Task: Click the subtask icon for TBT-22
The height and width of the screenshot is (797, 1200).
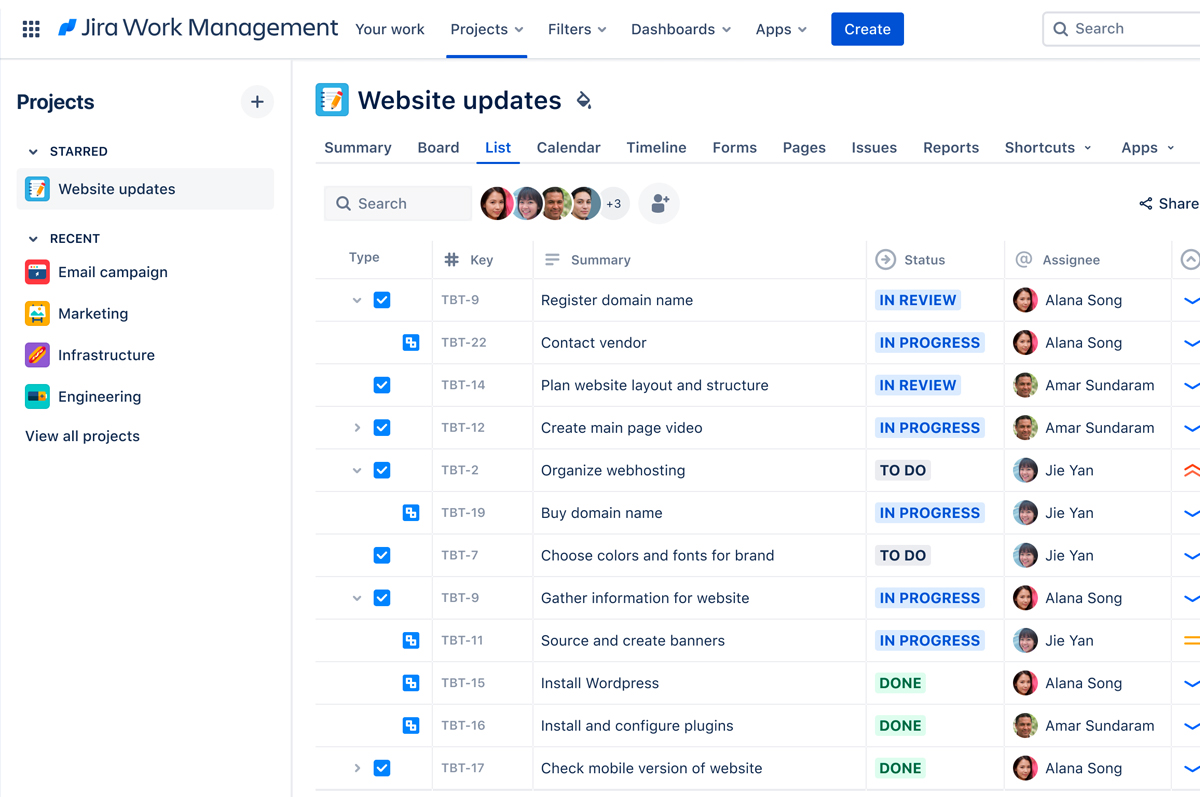Action: pos(411,342)
